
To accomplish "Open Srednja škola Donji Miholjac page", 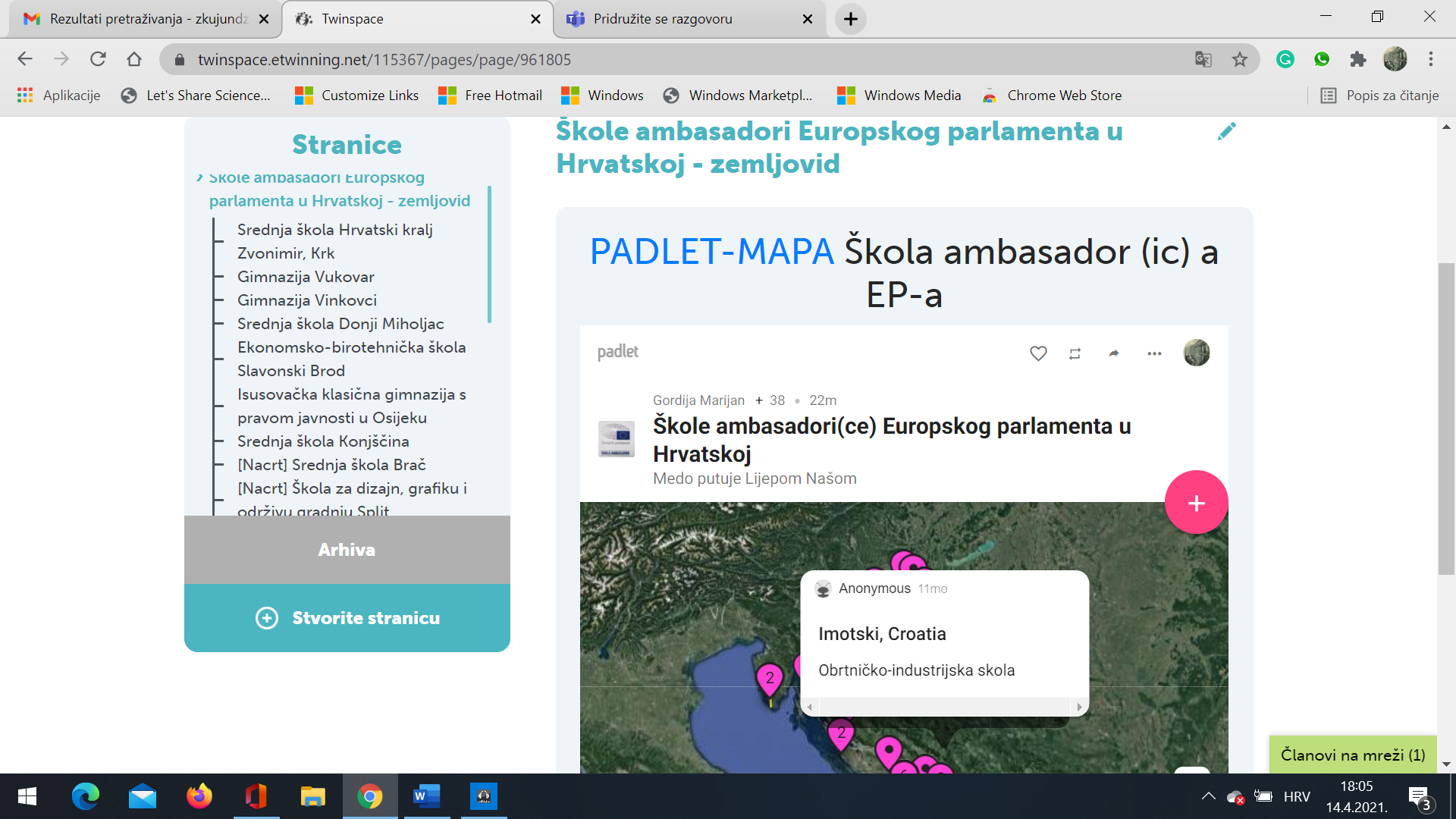I will pyautogui.click(x=340, y=324).
